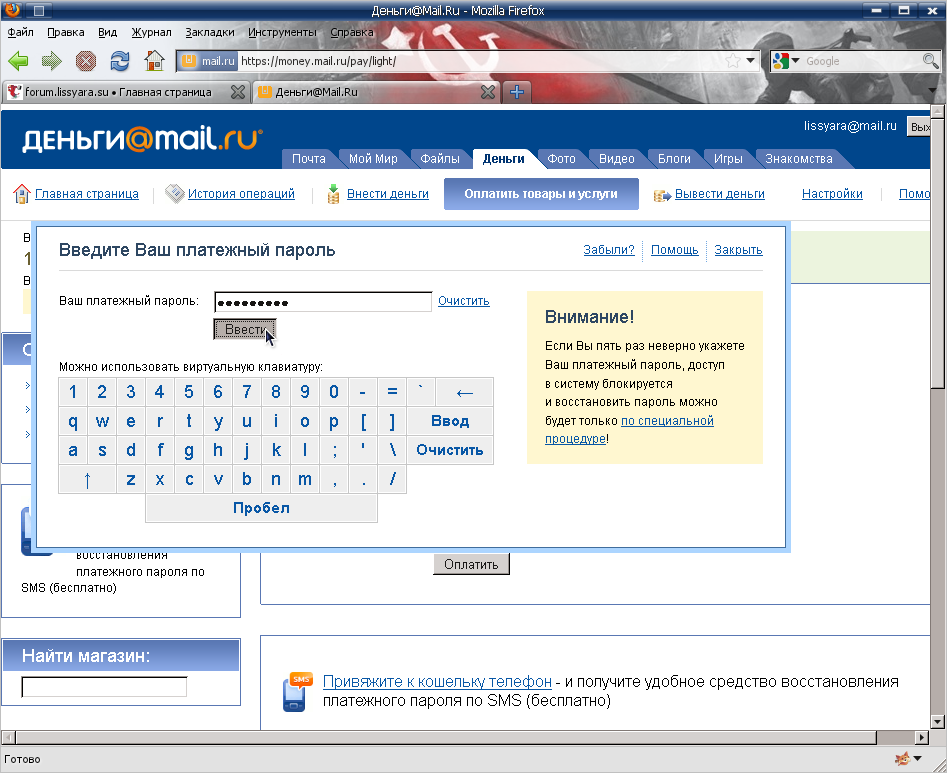Open the Инструменты menu
Image resolution: width=947 pixels, height=773 pixels.
click(x=281, y=32)
